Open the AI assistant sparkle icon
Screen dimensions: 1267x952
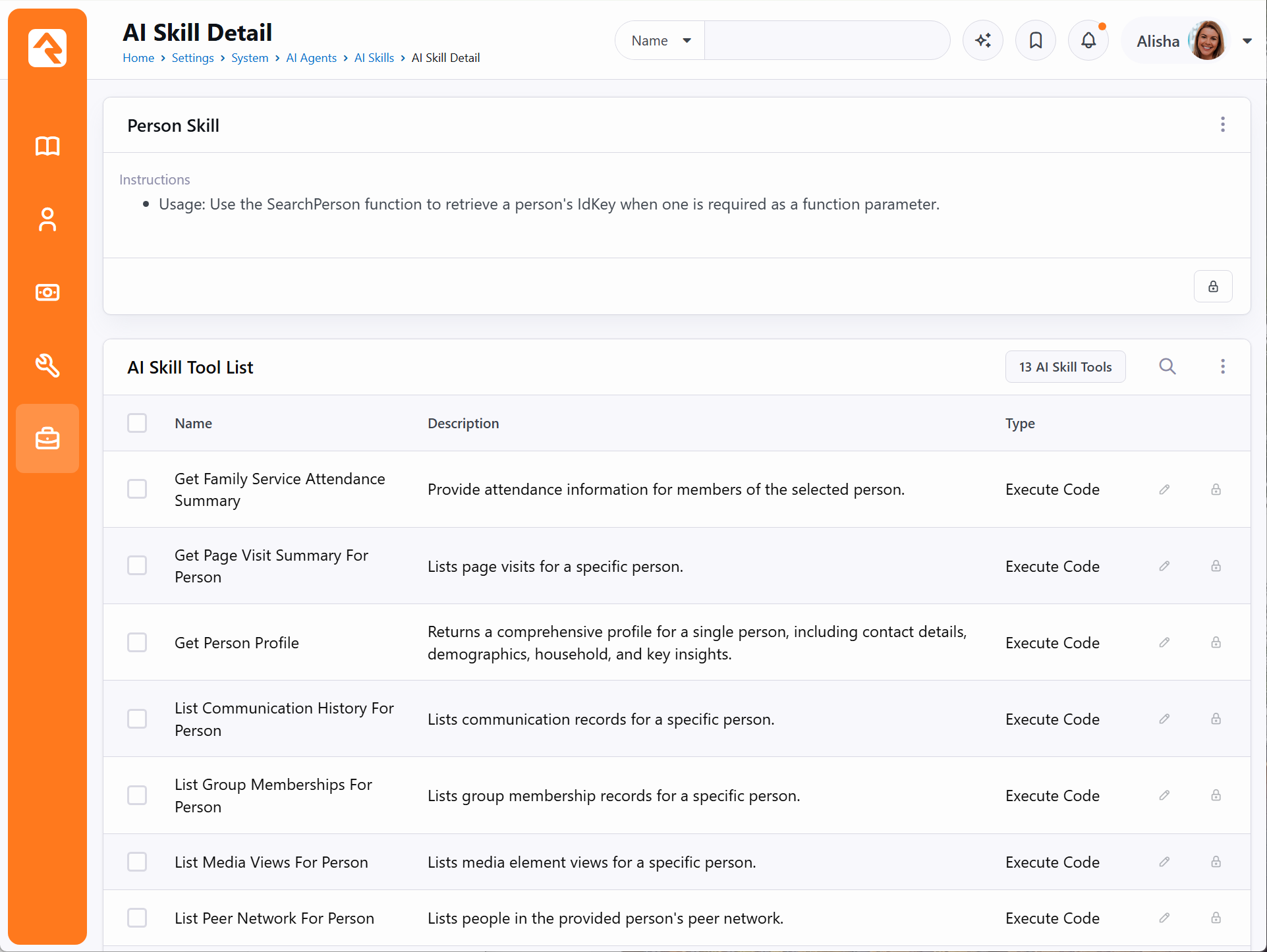coord(983,41)
